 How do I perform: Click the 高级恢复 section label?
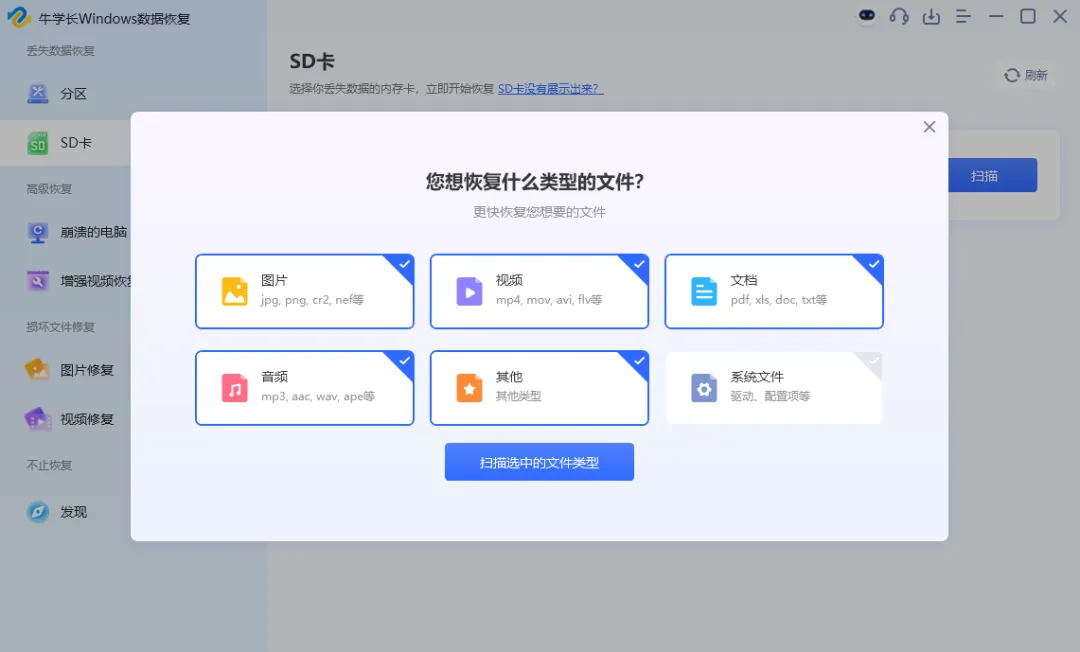tap(49, 189)
